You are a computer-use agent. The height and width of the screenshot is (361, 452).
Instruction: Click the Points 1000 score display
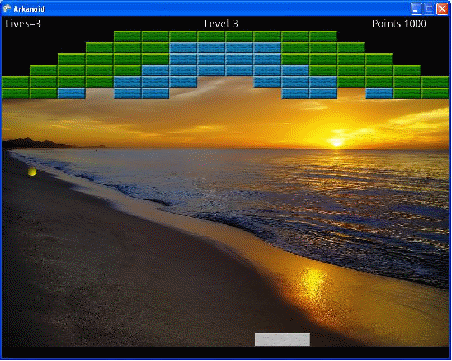click(x=399, y=23)
